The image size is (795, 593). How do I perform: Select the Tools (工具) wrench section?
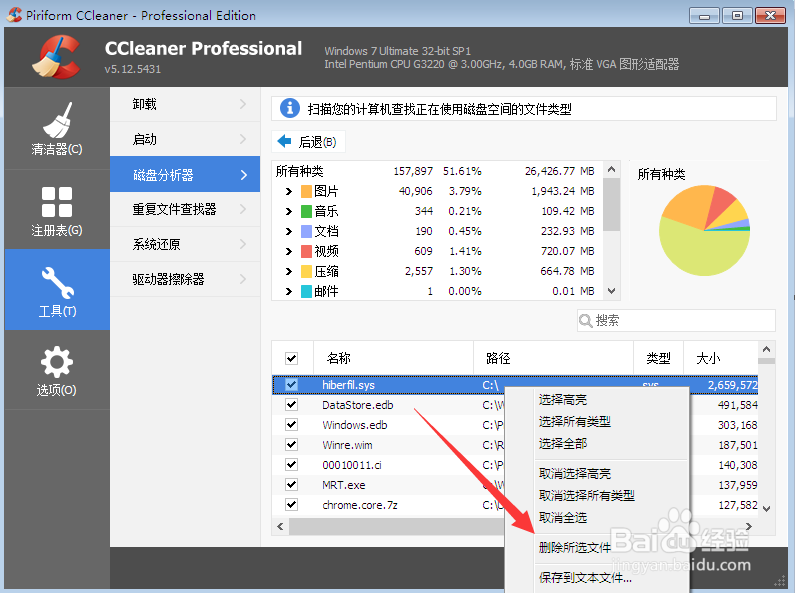pos(57,290)
